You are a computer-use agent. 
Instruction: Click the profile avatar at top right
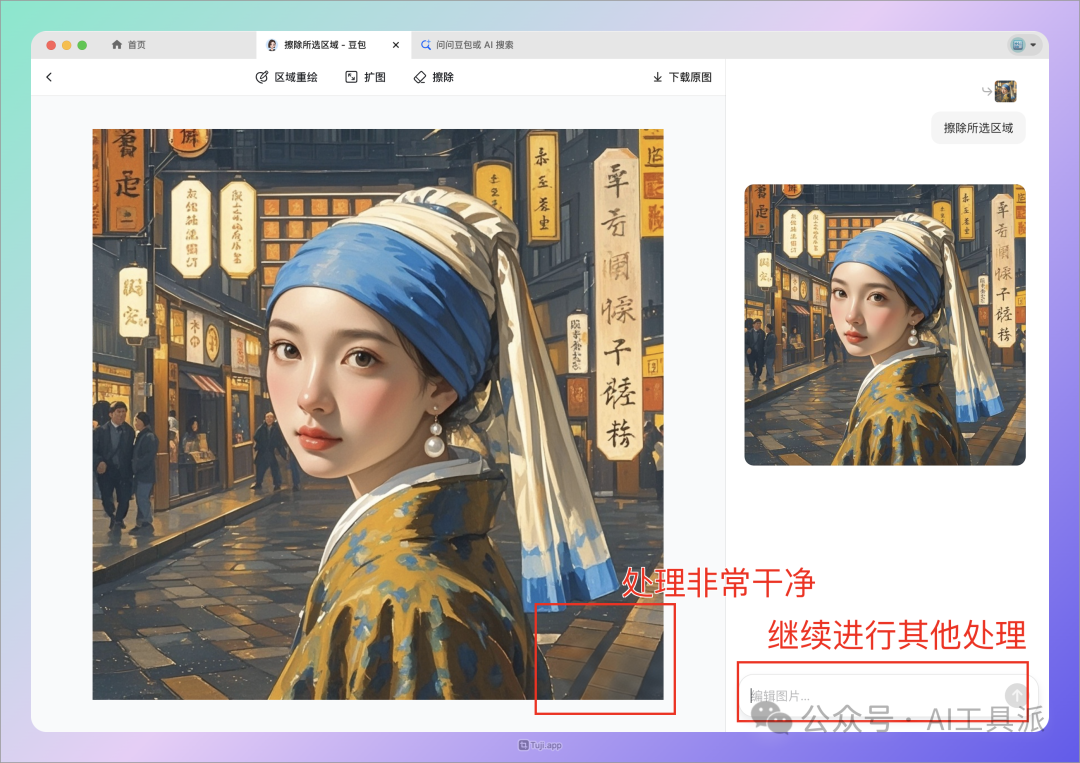pyautogui.click(x=1017, y=44)
